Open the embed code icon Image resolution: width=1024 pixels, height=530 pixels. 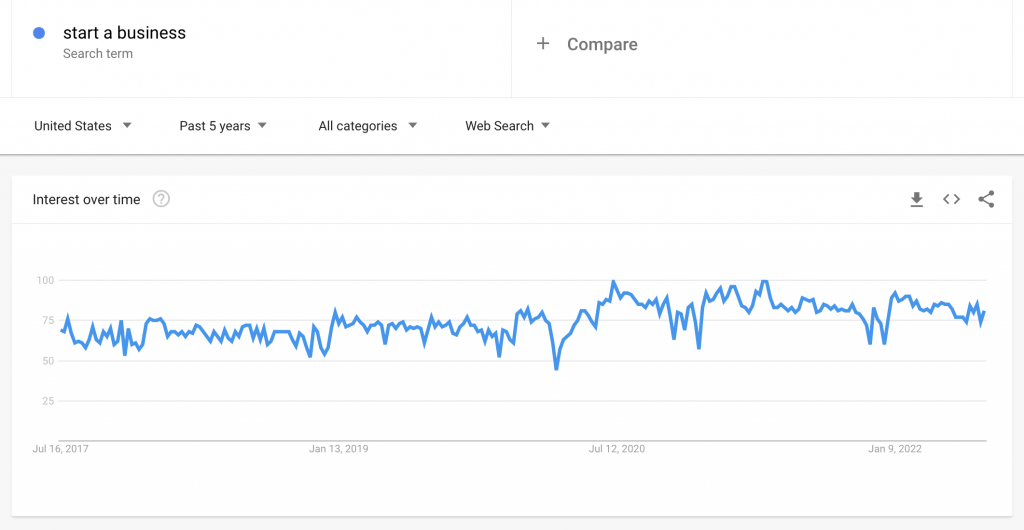952,200
